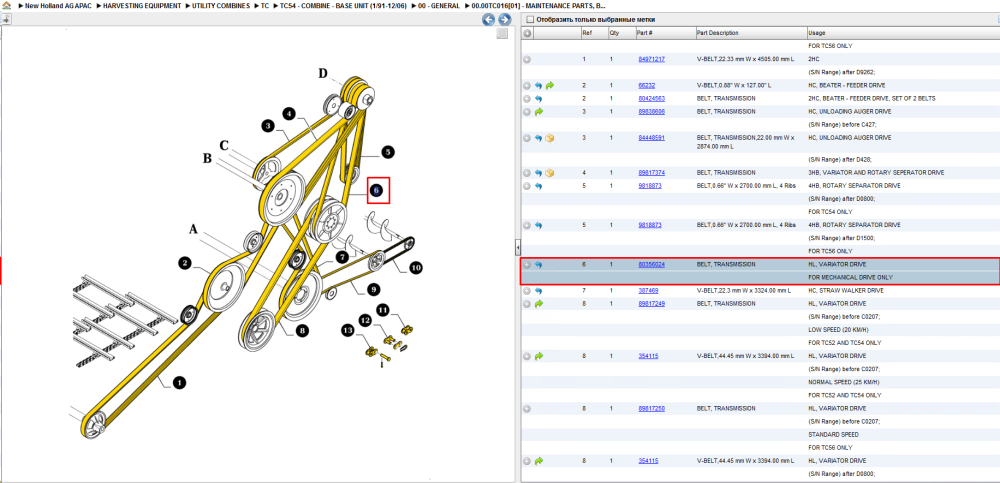The height and width of the screenshot is (483, 1000).
Task: Click the green arrow icon for part 89817249
Action: (x=538, y=304)
